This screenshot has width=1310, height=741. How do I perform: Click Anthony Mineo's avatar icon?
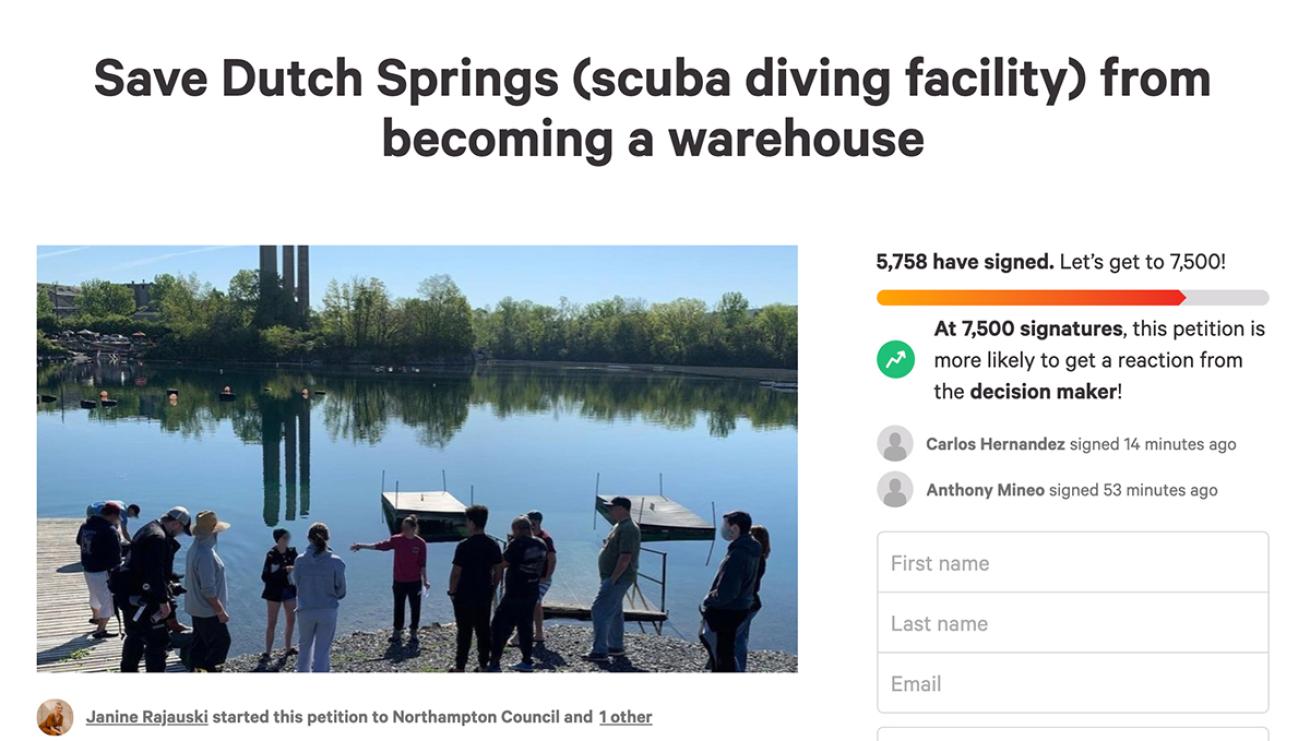point(895,490)
